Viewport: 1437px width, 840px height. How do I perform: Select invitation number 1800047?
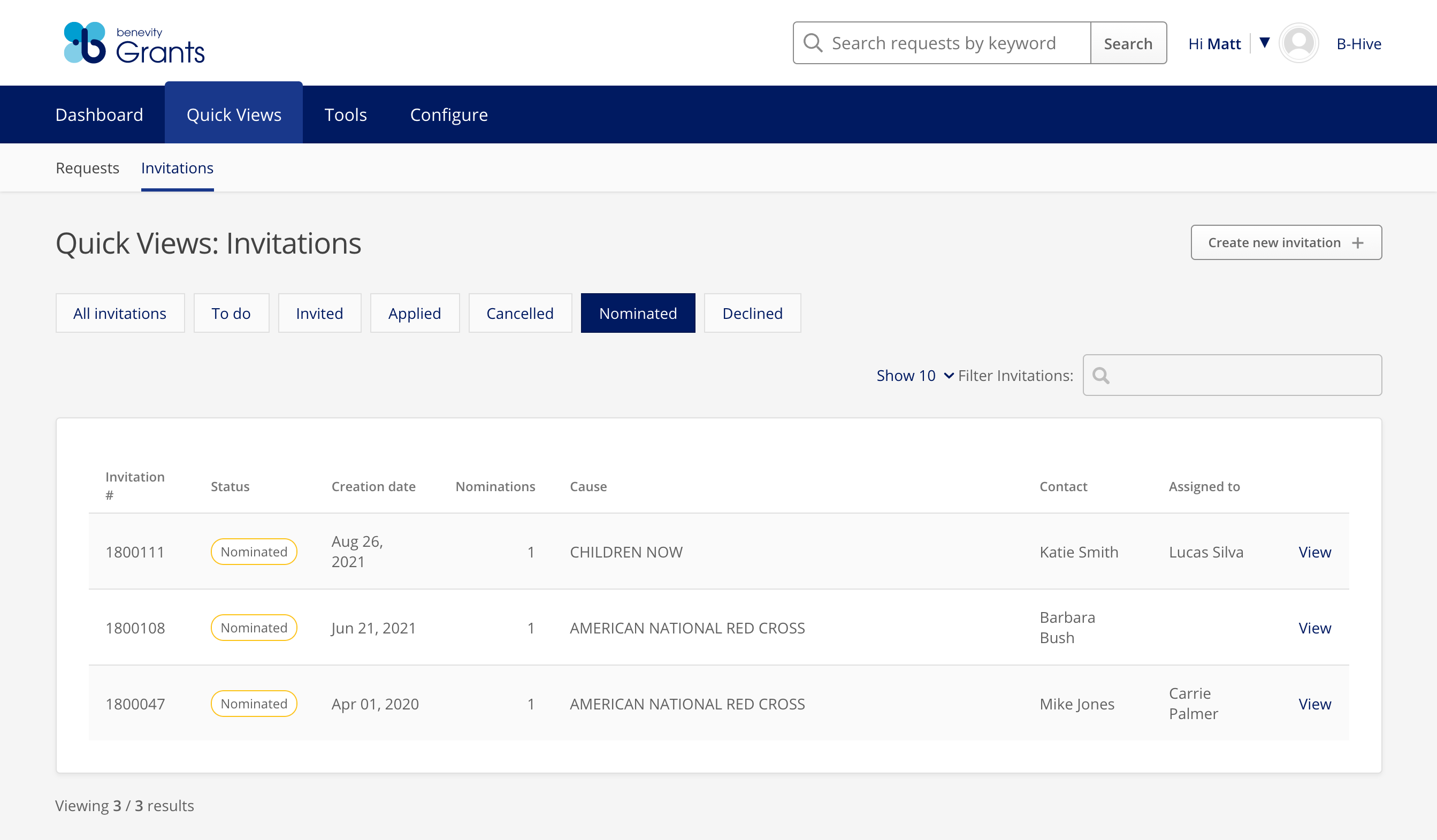point(135,704)
